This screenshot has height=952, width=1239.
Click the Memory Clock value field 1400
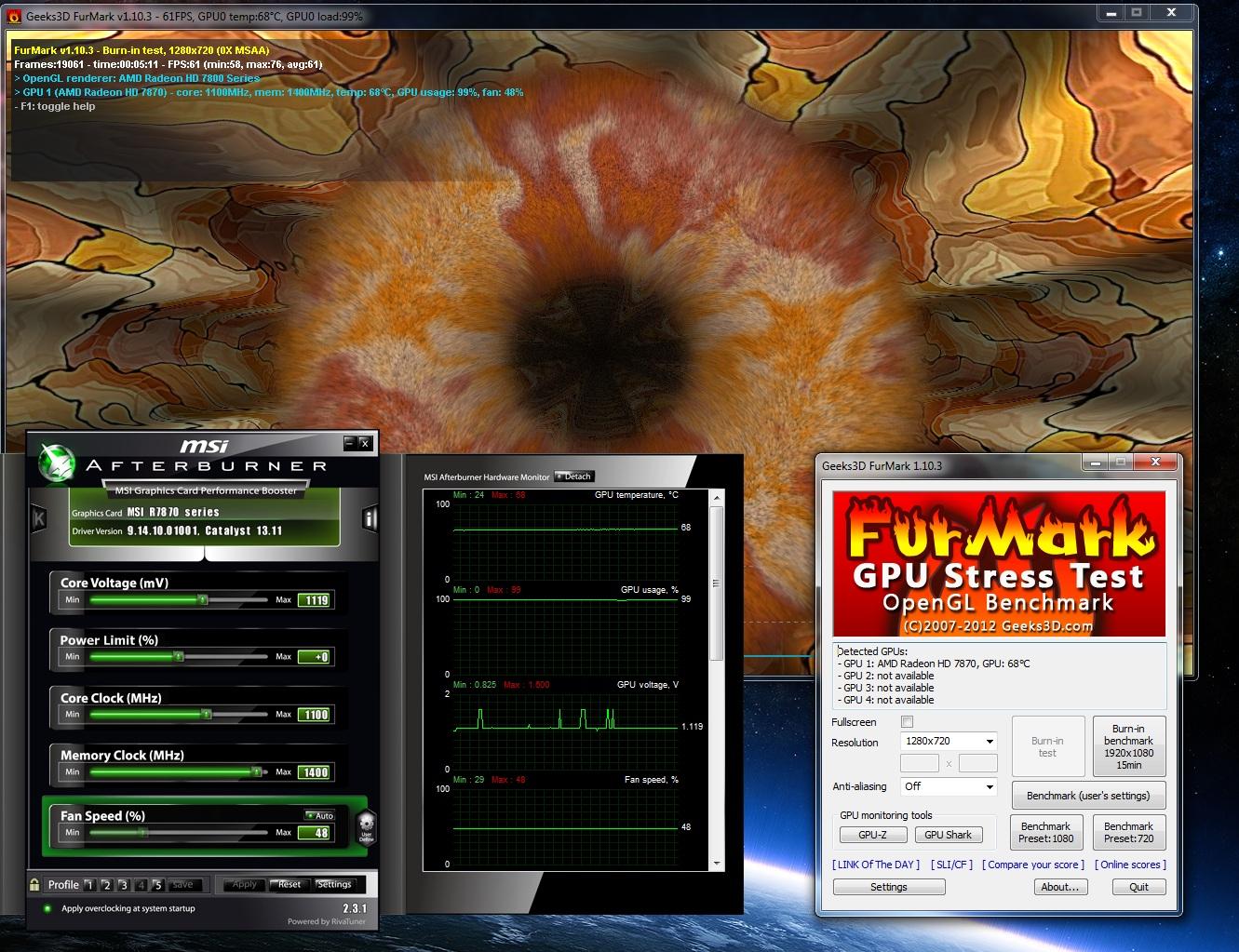pyautogui.click(x=316, y=772)
